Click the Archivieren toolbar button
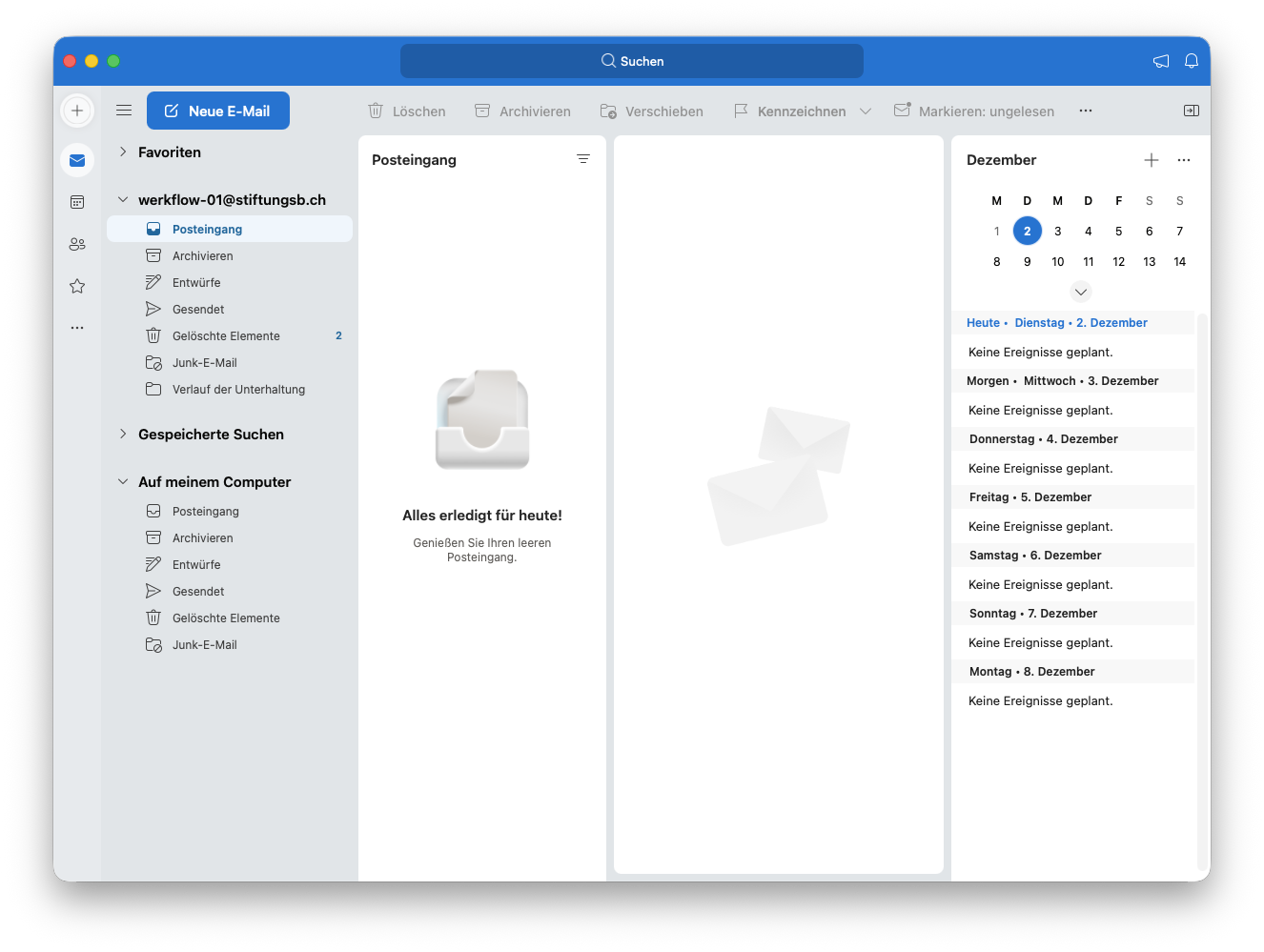 click(x=523, y=111)
